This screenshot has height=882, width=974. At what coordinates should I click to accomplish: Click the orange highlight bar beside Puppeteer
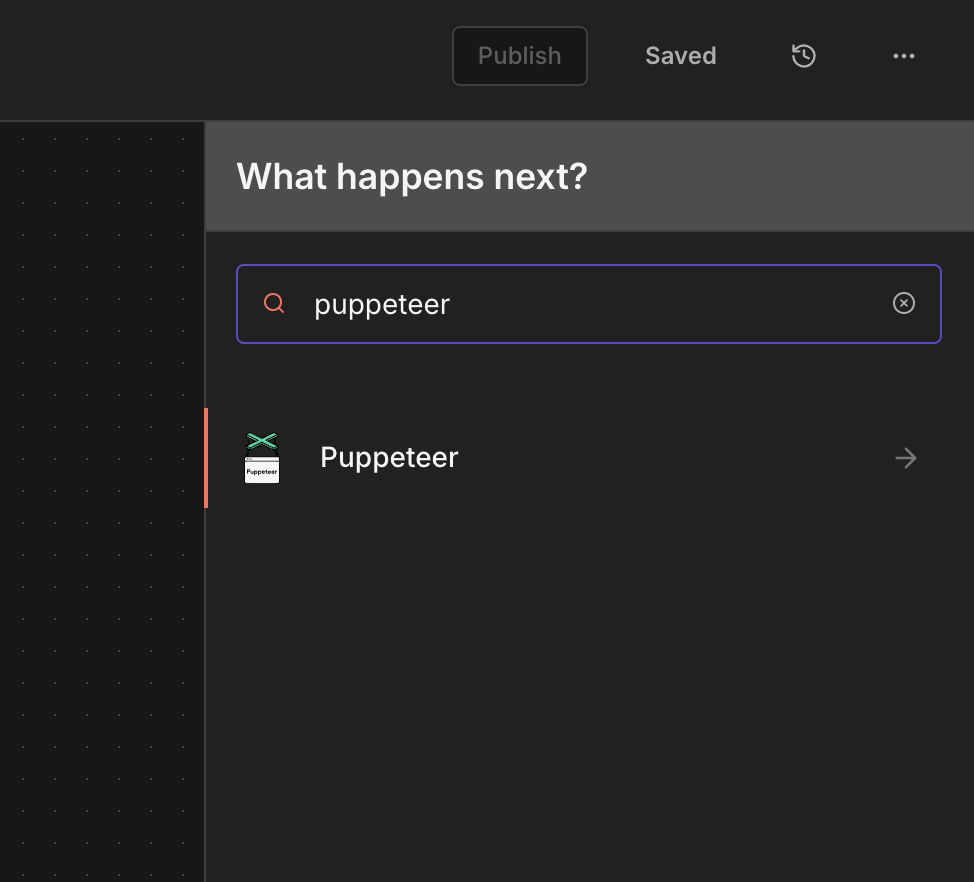click(x=206, y=458)
